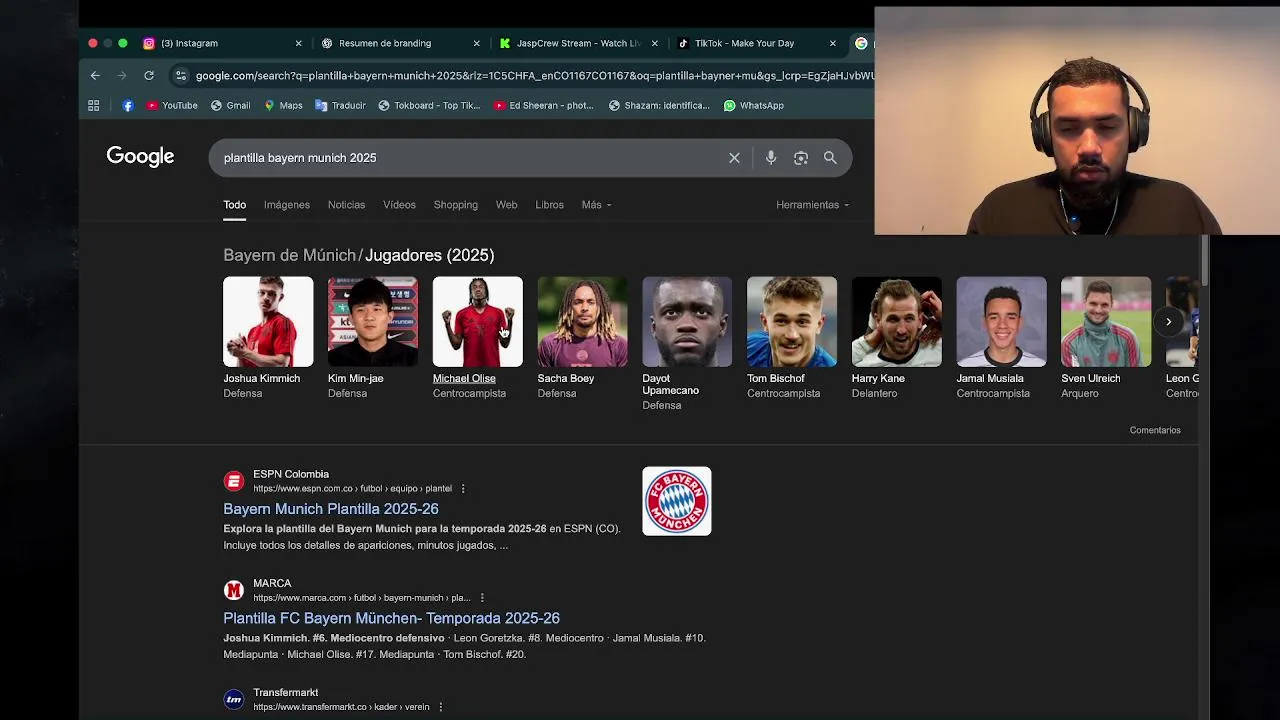Click the browser back arrow
The height and width of the screenshot is (720, 1280).
coord(95,75)
